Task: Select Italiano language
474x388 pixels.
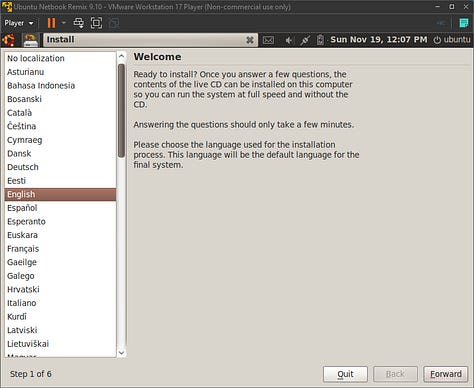Action: point(60,303)
